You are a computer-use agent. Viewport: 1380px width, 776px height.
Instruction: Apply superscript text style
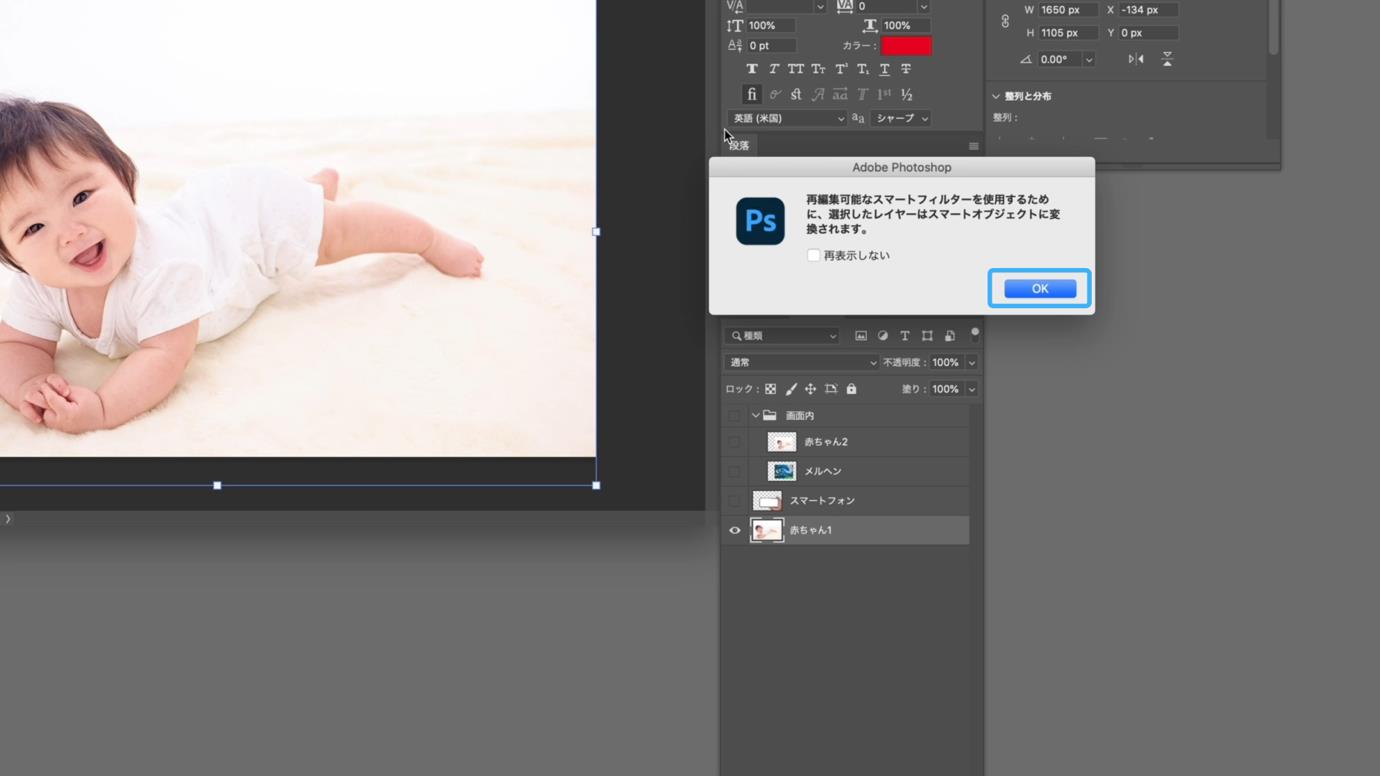(841, 69)
